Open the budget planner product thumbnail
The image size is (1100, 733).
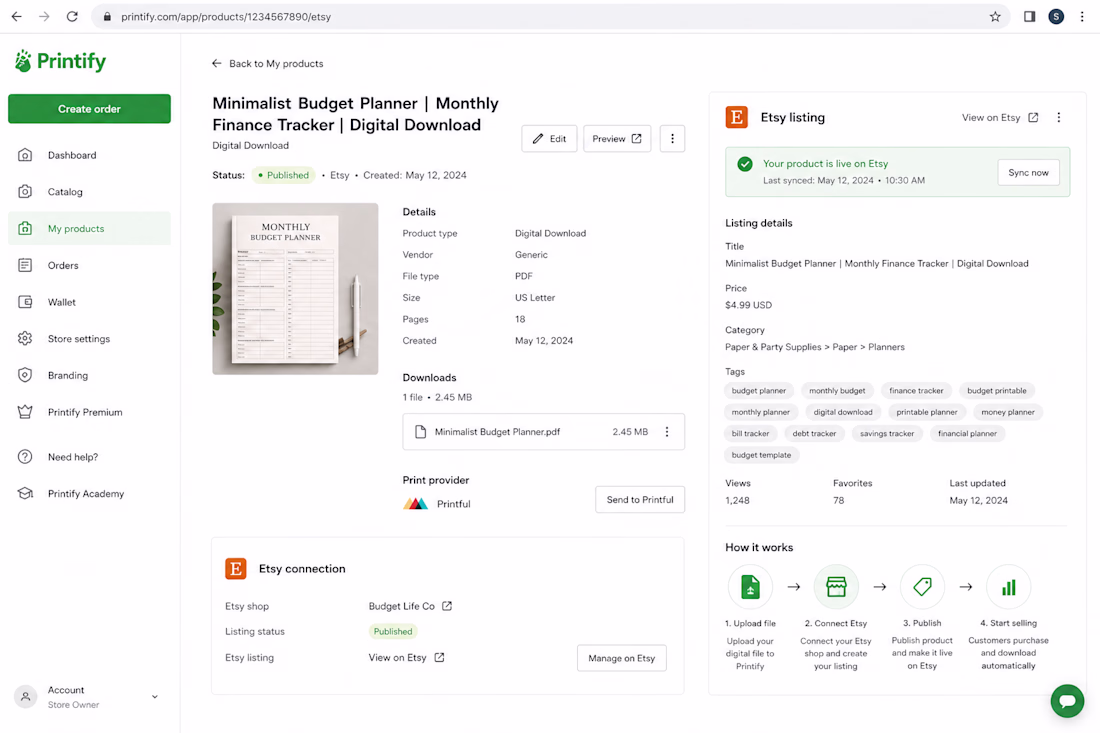(295, 289)
